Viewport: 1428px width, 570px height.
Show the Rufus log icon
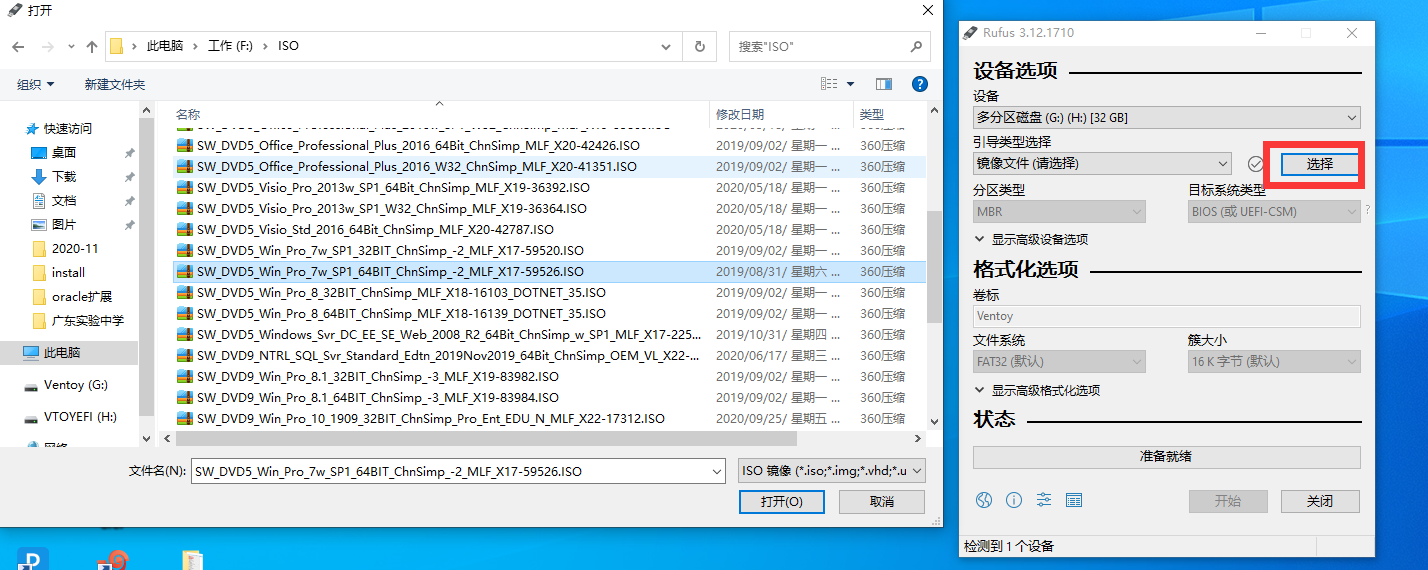[x=1074, y=500]
